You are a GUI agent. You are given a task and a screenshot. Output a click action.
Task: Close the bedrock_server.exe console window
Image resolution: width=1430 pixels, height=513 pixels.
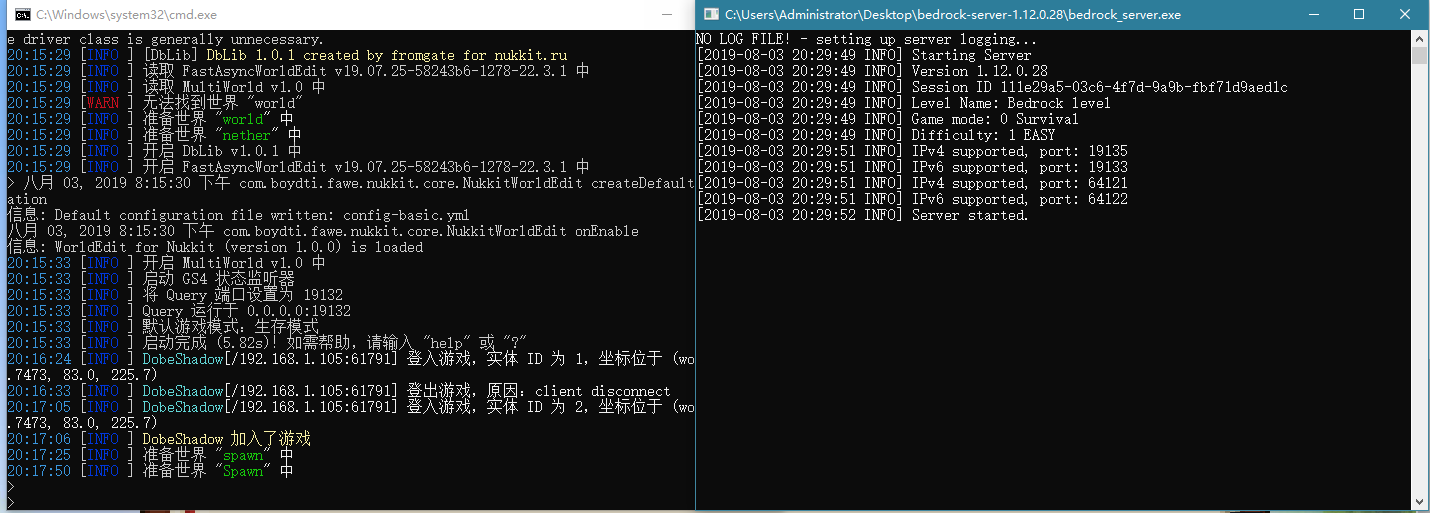click(1405, 15)
